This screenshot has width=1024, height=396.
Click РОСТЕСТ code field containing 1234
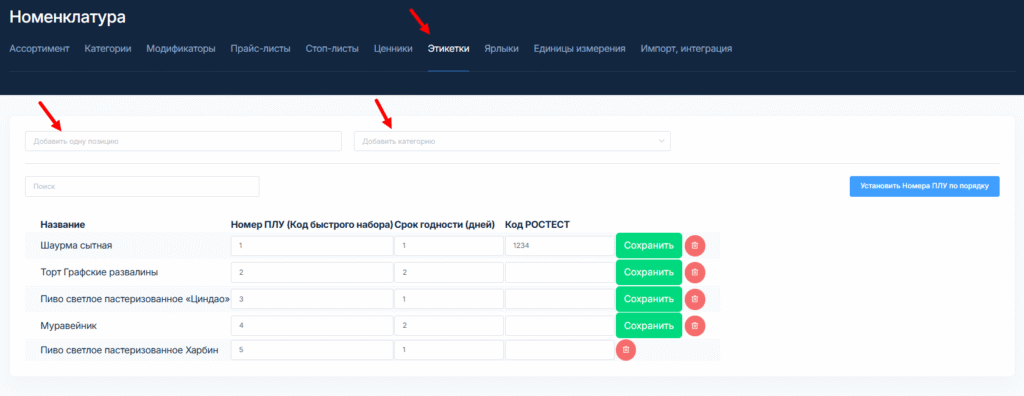[560, 246]
